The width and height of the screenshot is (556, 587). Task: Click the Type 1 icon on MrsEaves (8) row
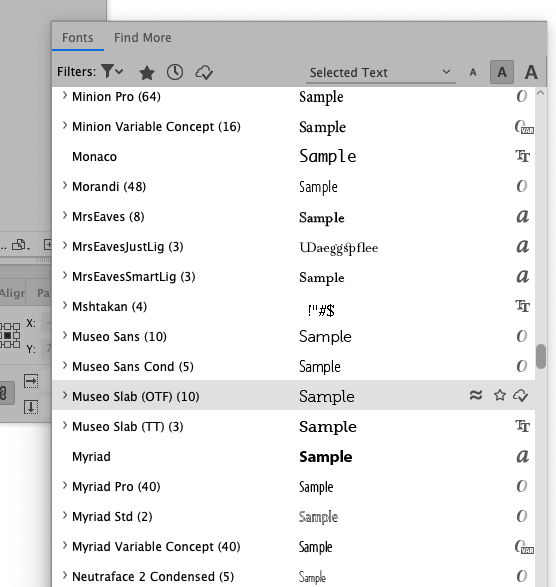tap(523, 216)
